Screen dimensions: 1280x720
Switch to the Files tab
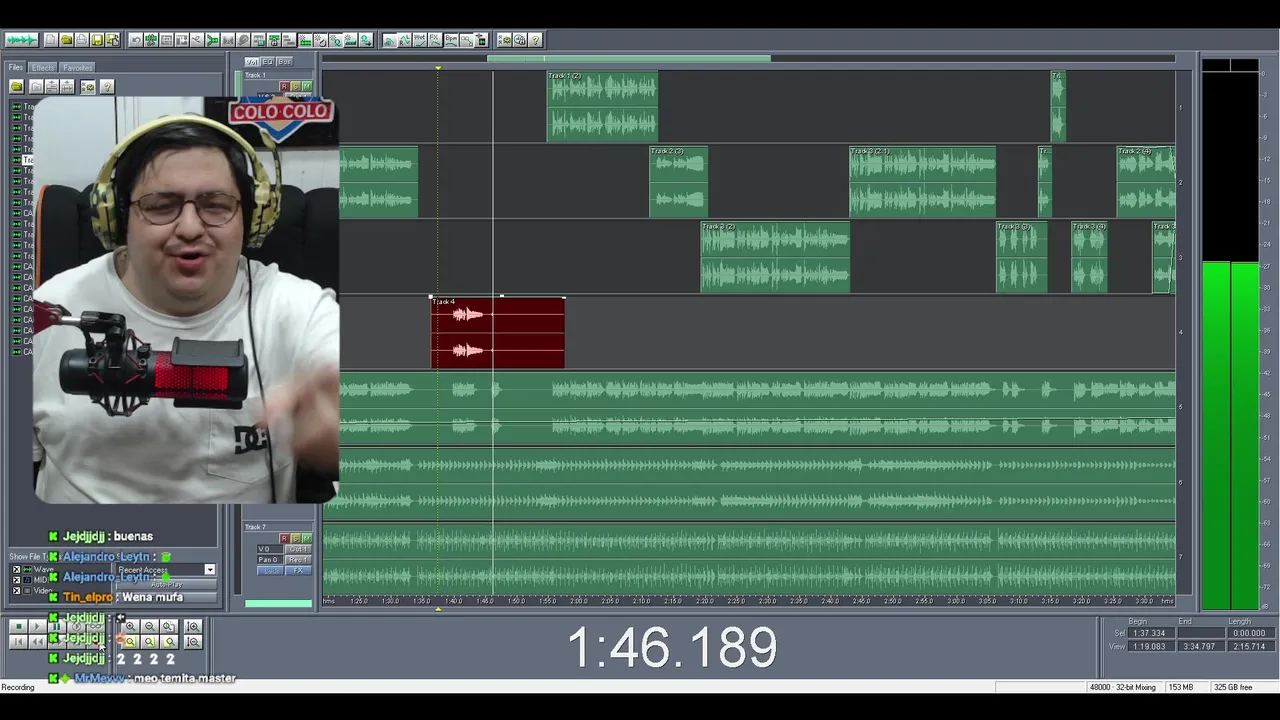tap(16, 68)
